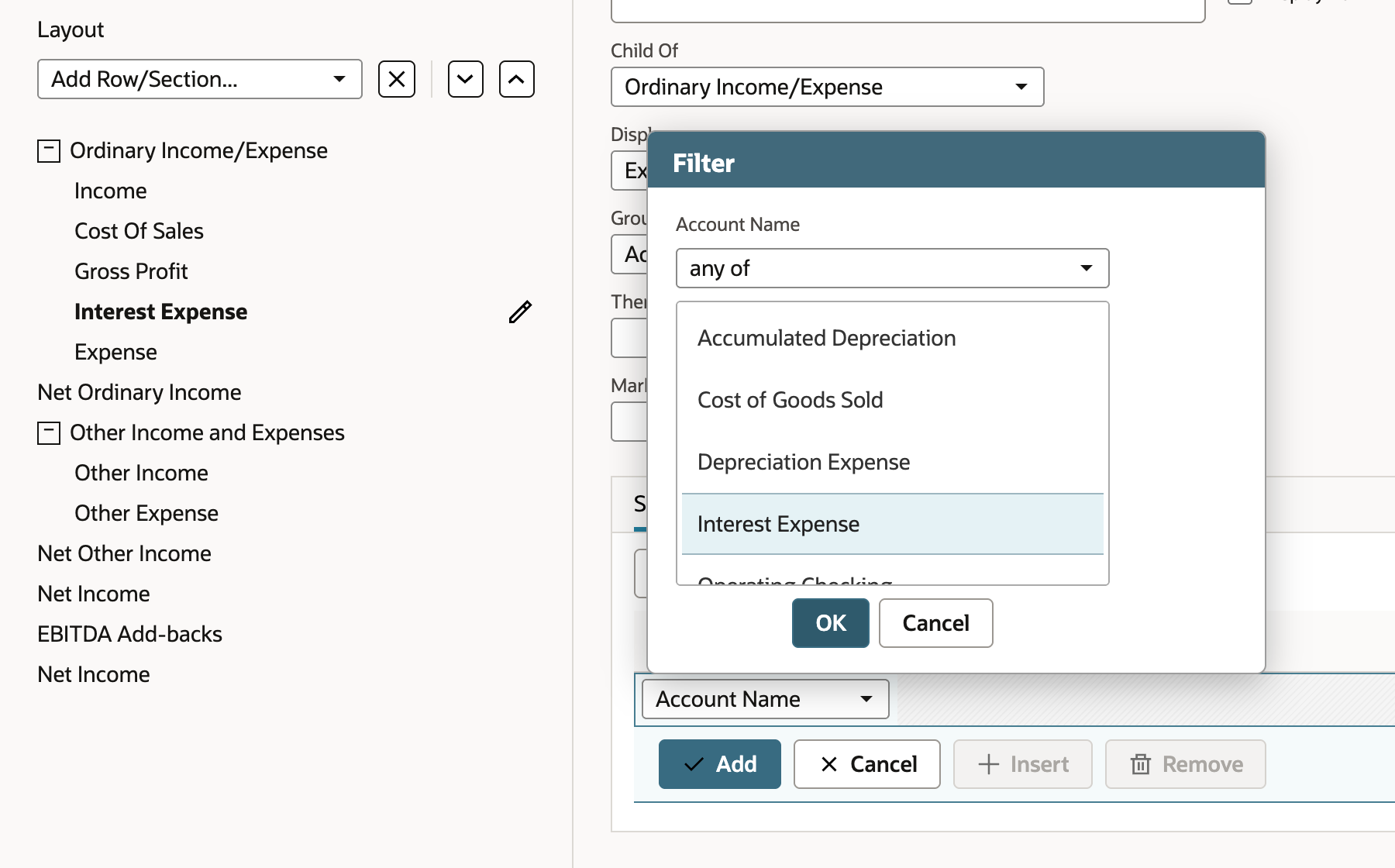Click Cancel in the Filter dialog
Screen dimensions: 1395x868
935,623
